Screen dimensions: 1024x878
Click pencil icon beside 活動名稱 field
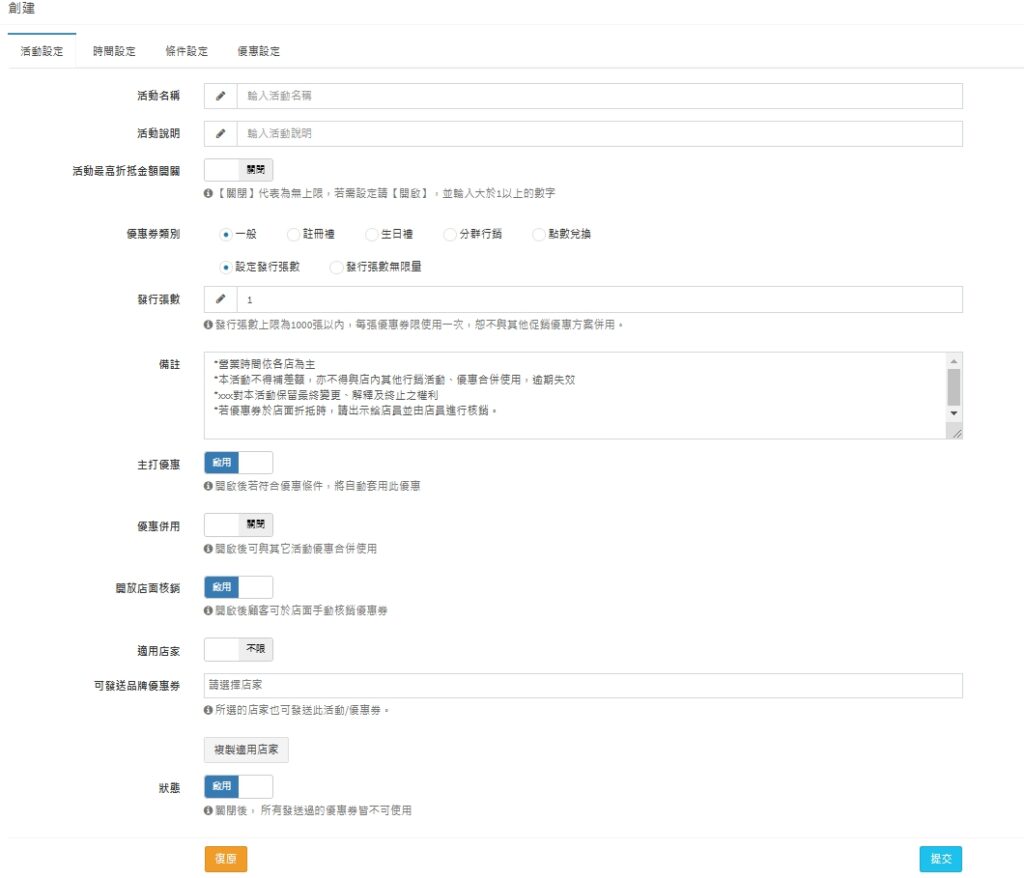pos(220,96)
